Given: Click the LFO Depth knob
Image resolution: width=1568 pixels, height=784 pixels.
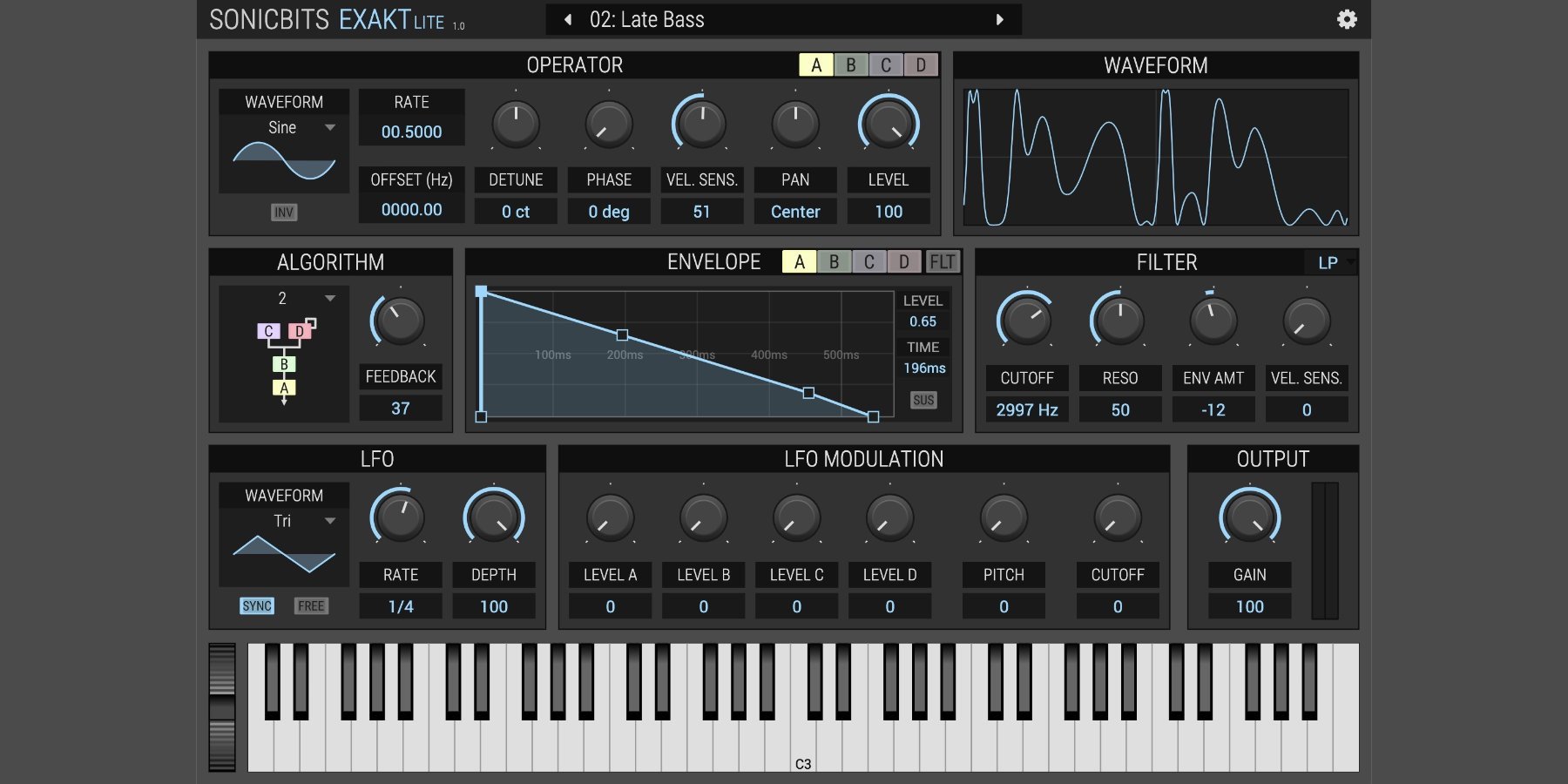Looking at the screenshot, I should tap(493, 518).
